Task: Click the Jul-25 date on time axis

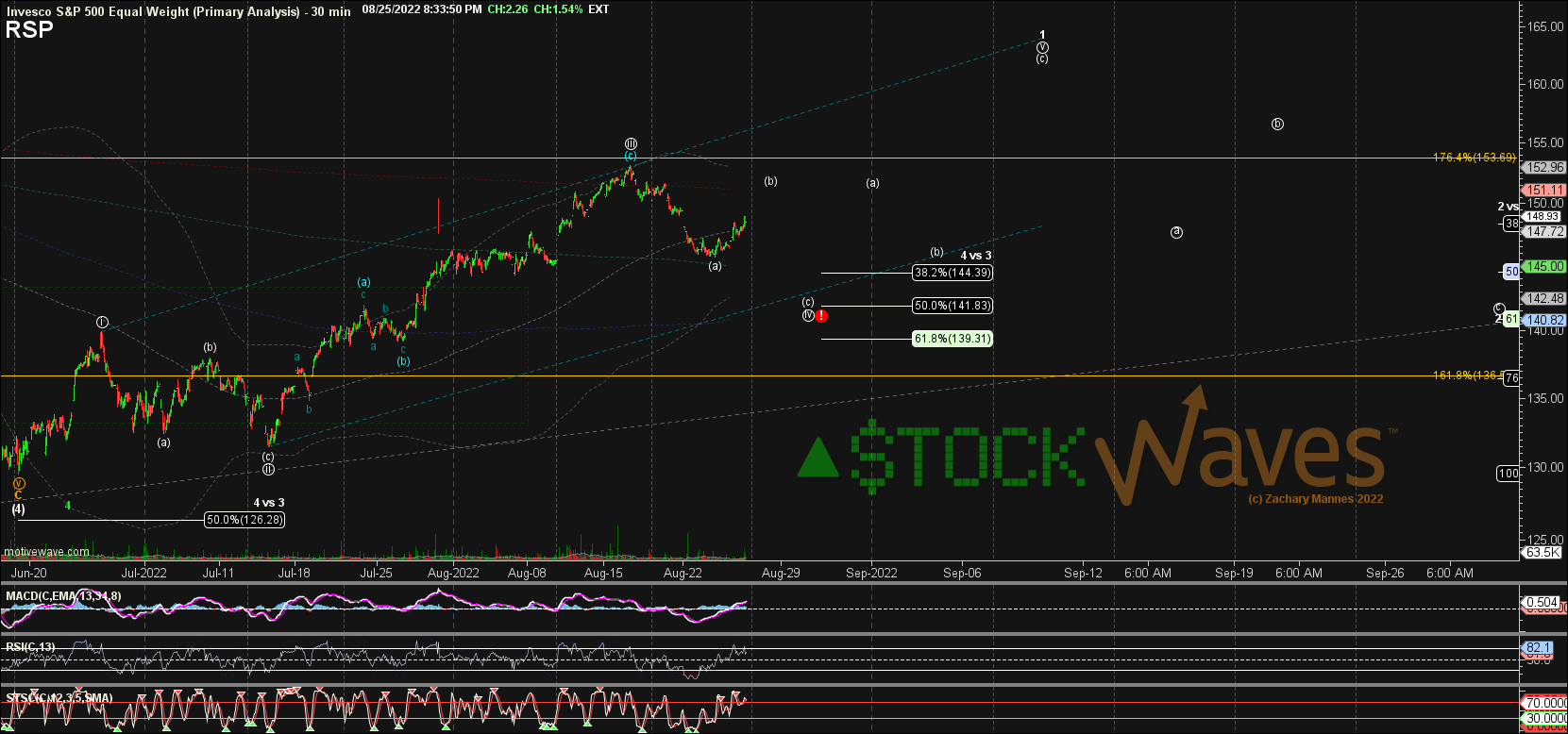Action: (376, 573)
